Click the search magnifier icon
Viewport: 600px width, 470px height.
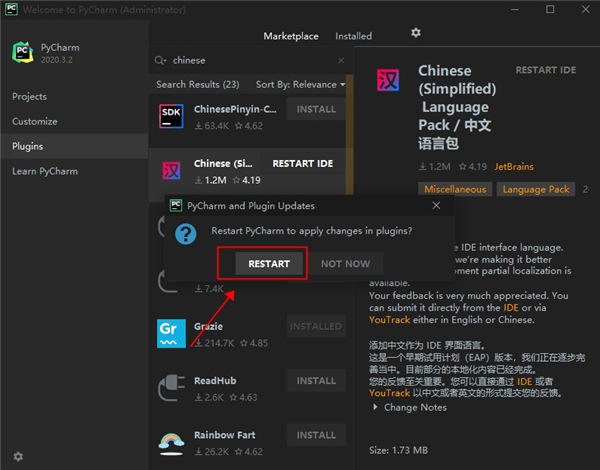(x=160, y=60)
